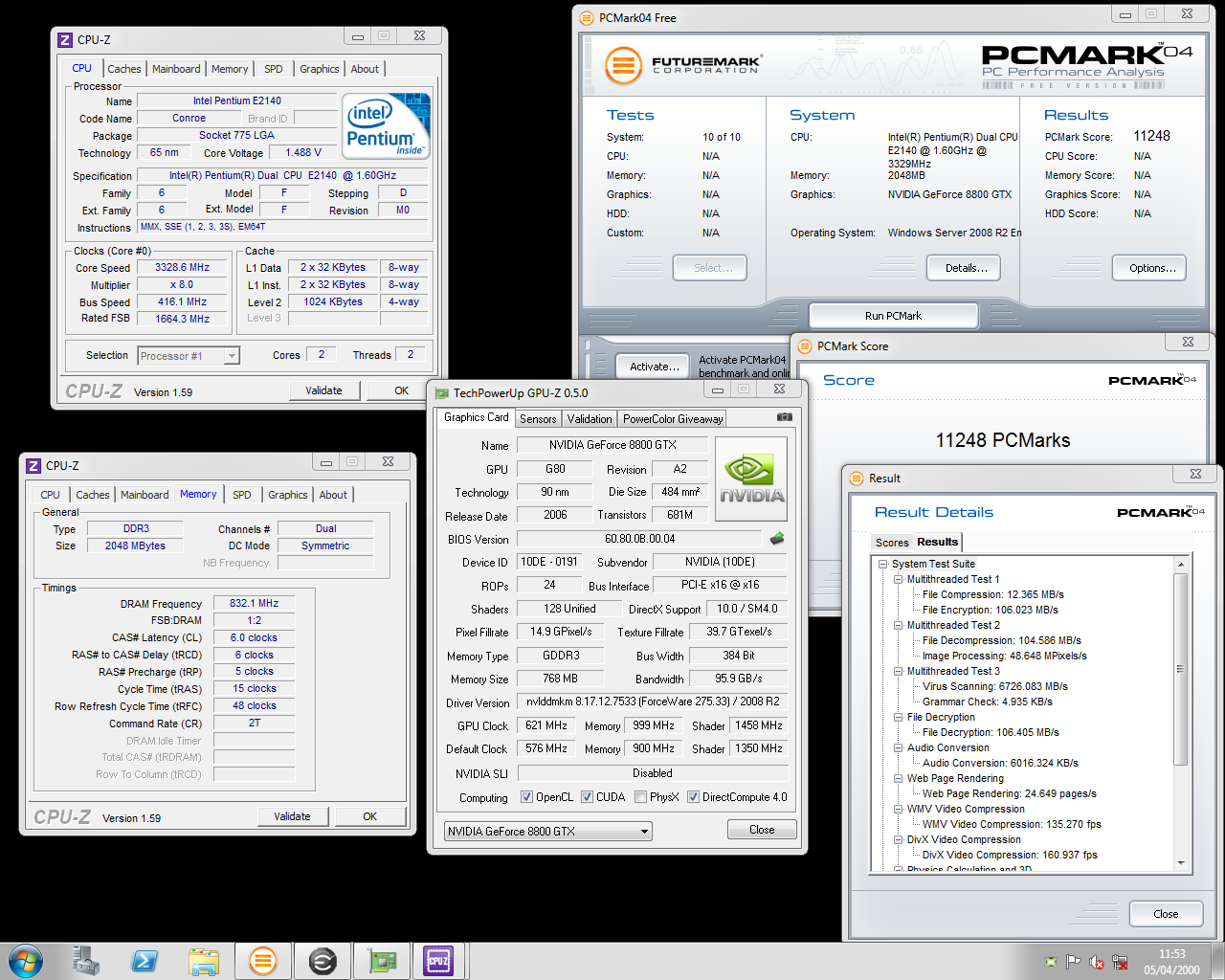The height and width of the screenshot is (980, 1225).
Task: Open the PowerColor Giveaway tab
Action: click(673, 419)
